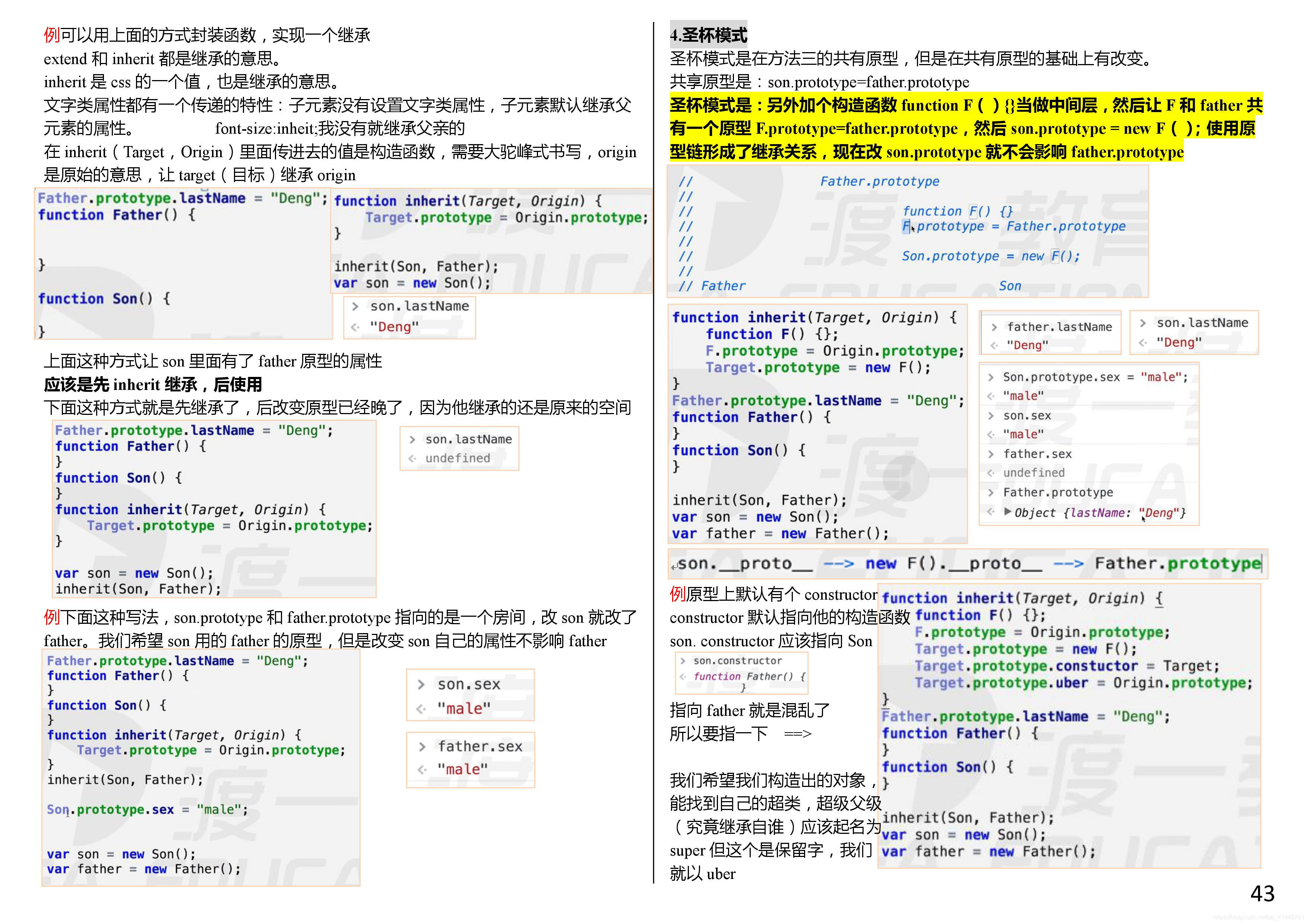Image resolution: width=1307 pixels, height=924 pixels.
Task: Click the comment text // Father
Action: (712, 286)
